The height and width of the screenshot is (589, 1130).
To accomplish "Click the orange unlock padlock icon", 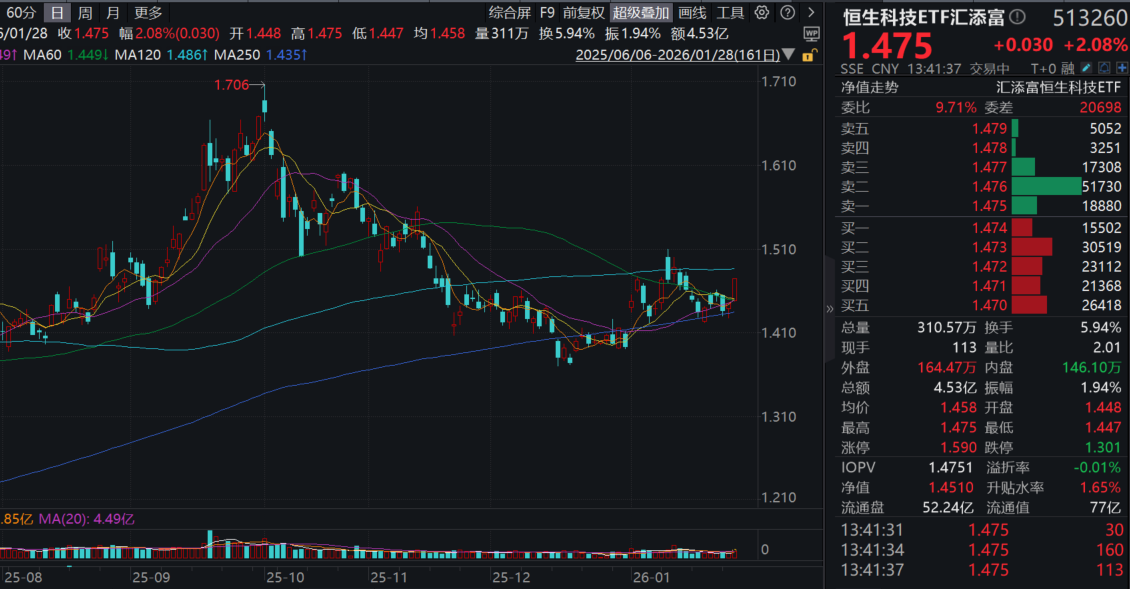I will (x=808, y=55).
